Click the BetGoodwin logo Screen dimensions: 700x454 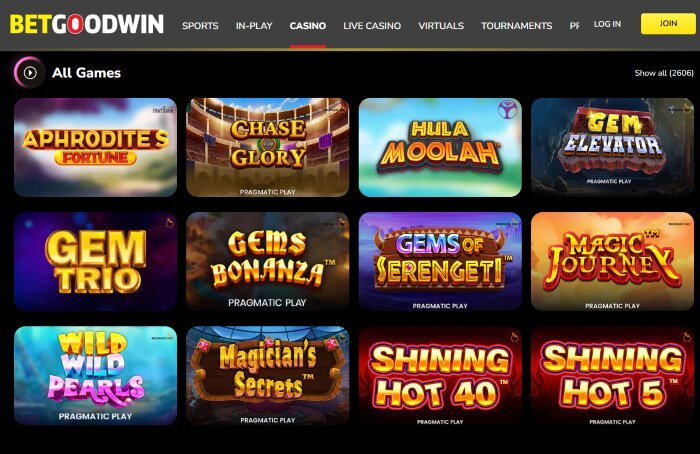87,24
